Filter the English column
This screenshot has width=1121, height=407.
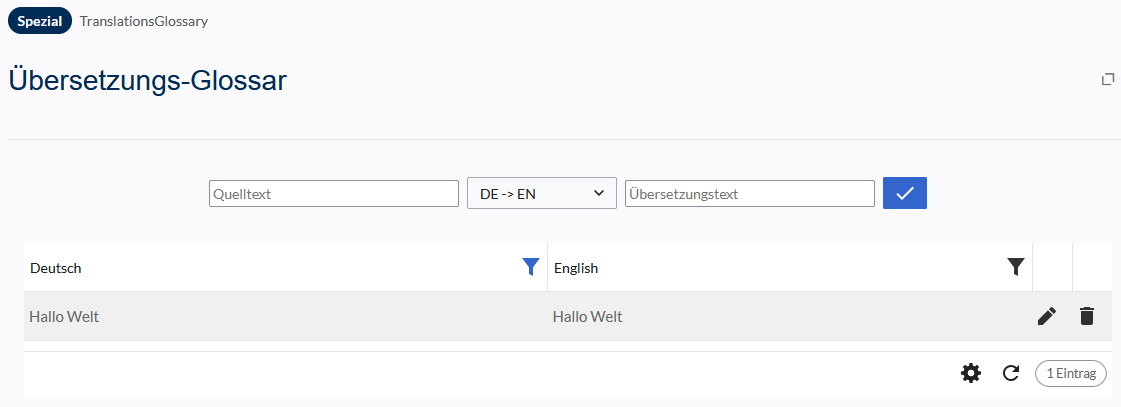click(1015, 267)
